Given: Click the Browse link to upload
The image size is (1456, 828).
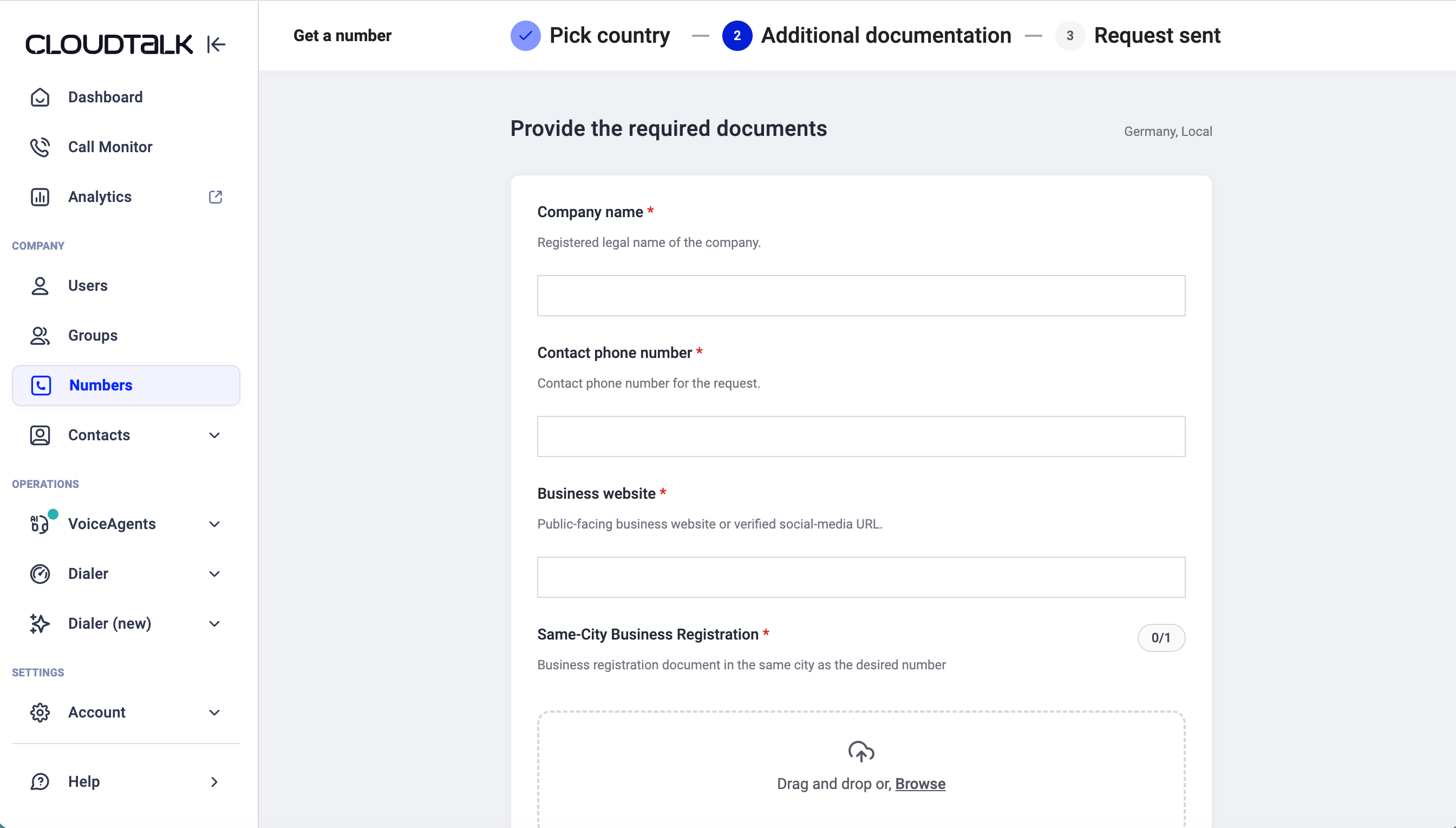Looking at the screenshot, I should tap(920, 784).
